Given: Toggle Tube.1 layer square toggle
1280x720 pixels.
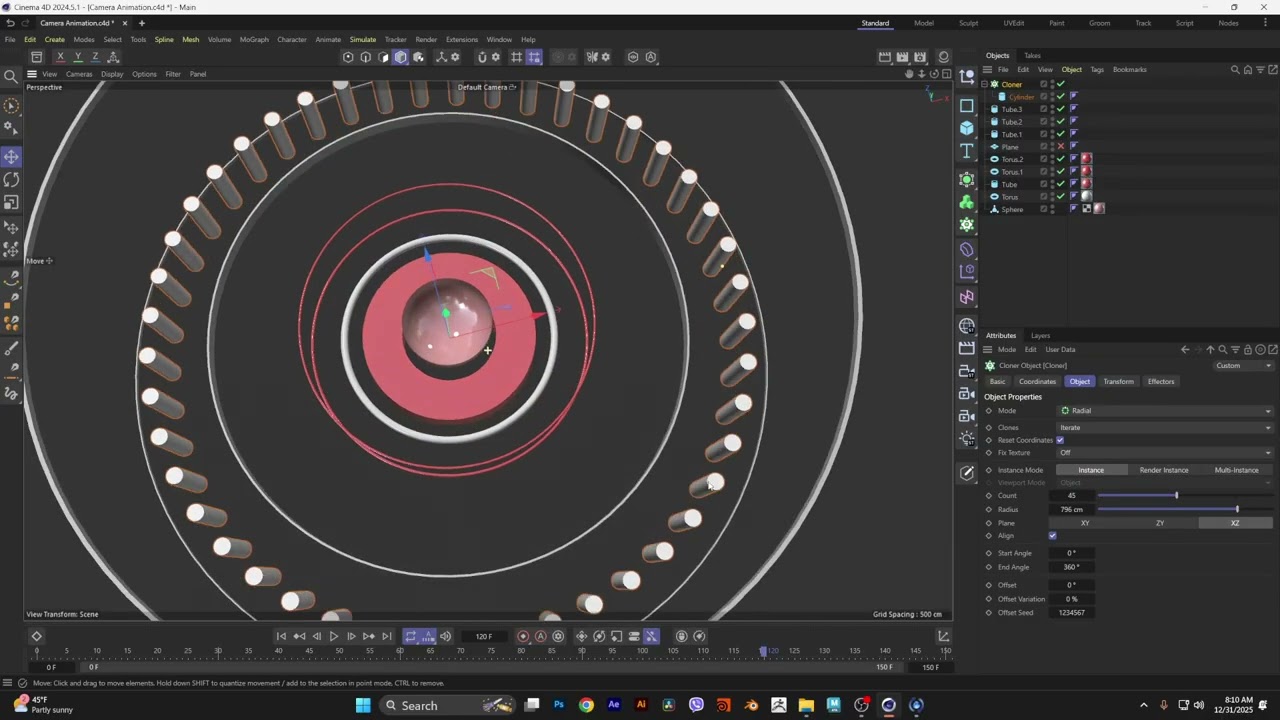Looking at the screenshot, I should coord(1044,134).
